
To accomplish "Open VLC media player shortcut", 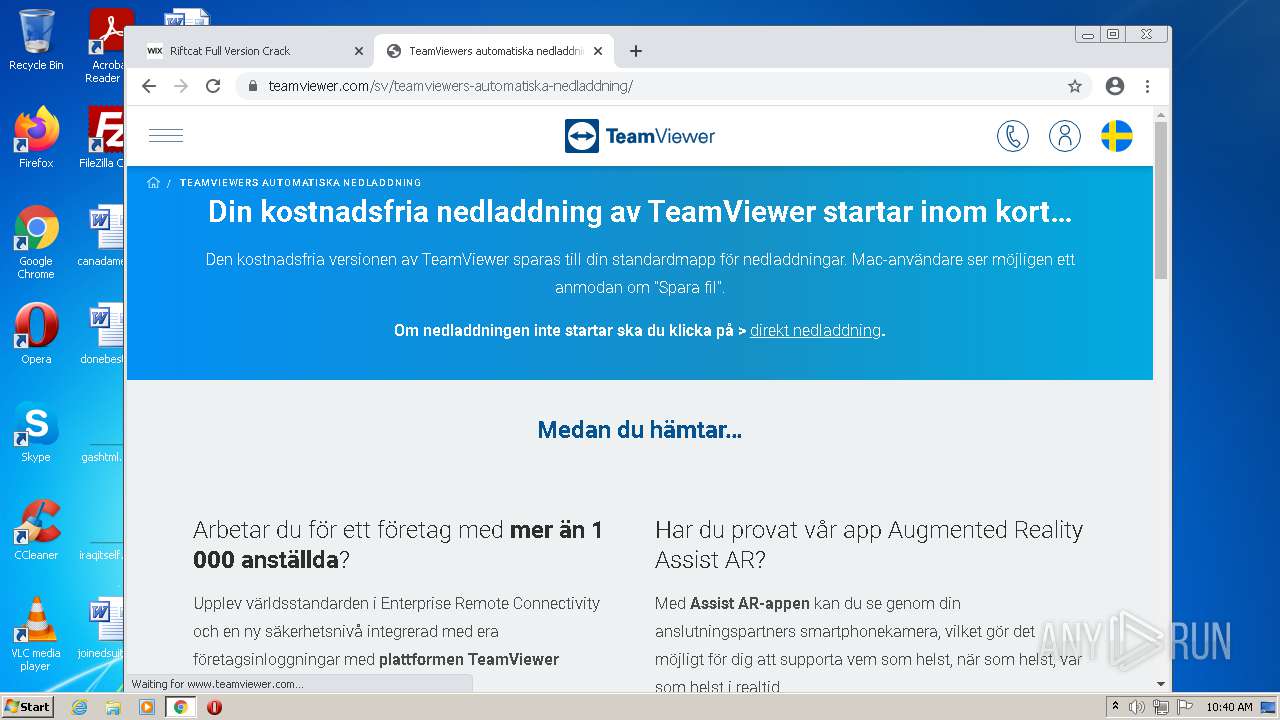I will tap(36, 634).
